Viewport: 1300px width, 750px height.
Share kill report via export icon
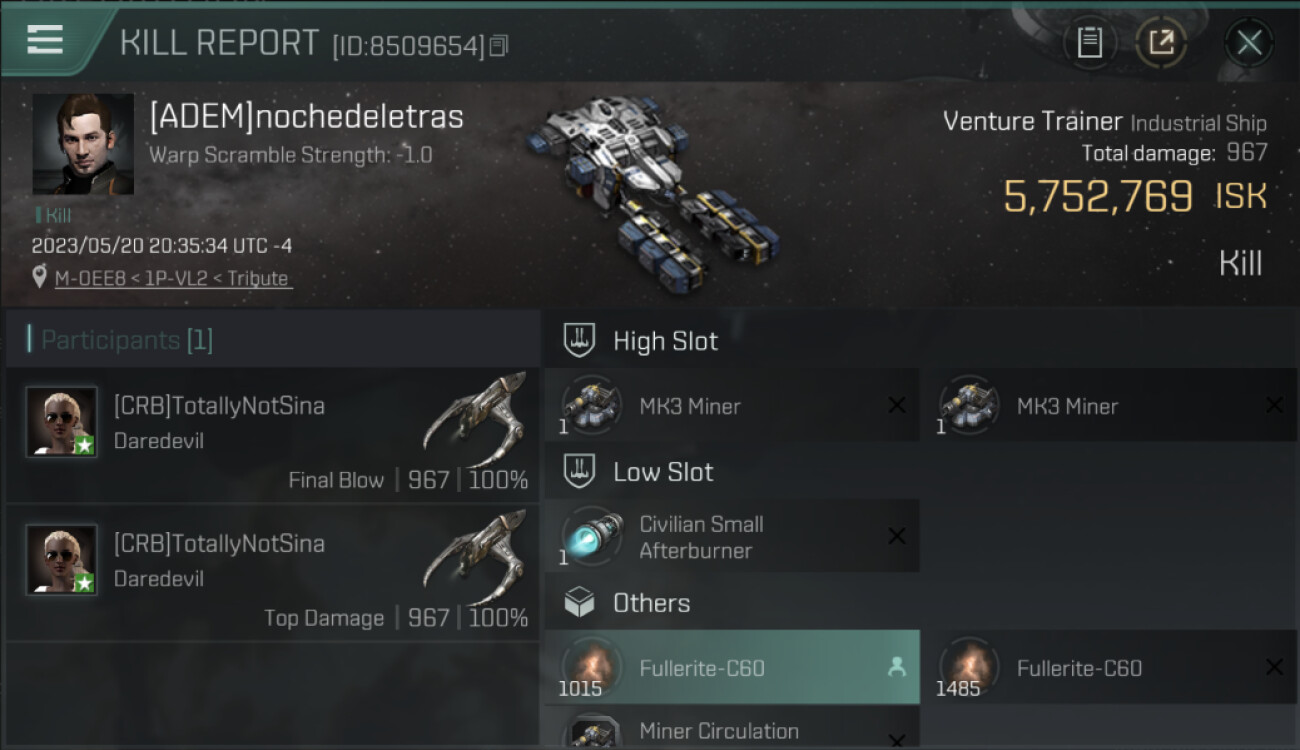click(1161, 42)
